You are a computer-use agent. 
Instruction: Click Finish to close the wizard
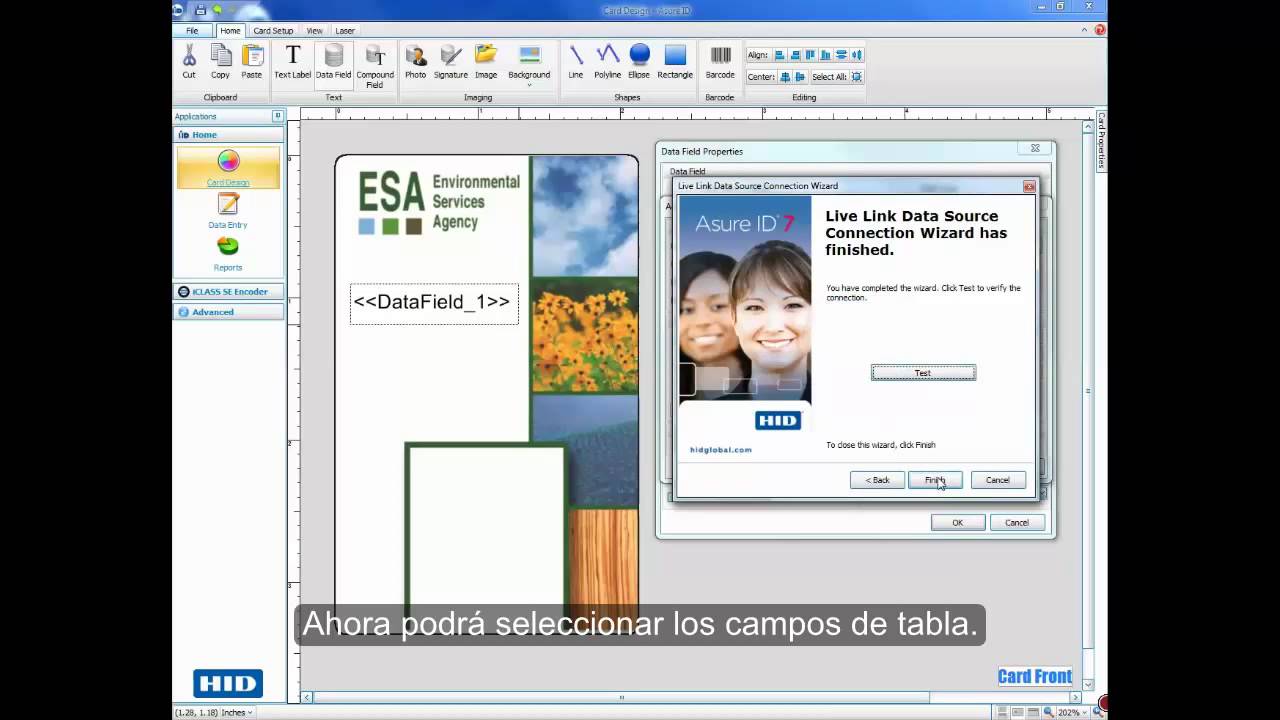(935, 480)
